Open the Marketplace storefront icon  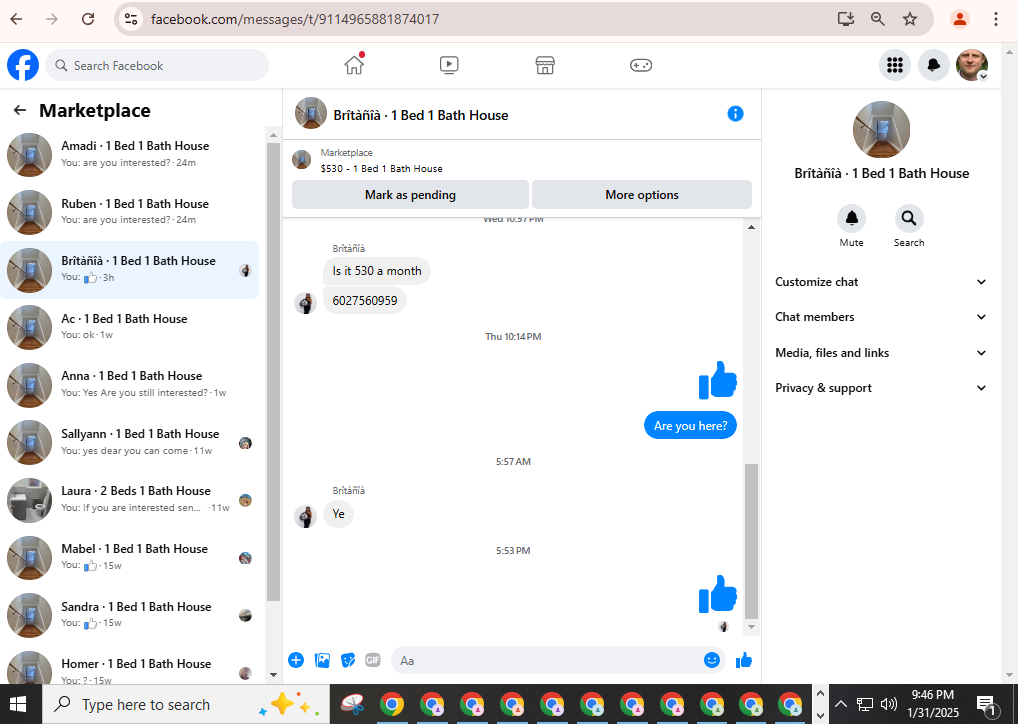click(x=545, y=65)
